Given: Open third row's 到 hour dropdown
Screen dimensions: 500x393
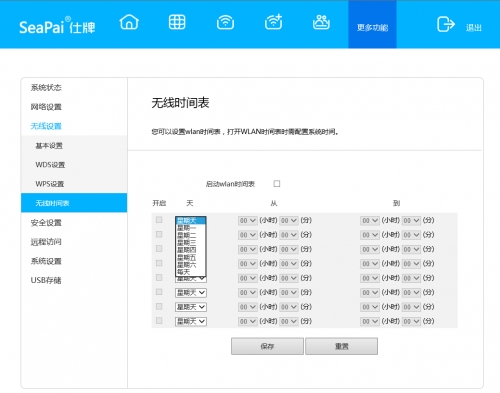Looking at the screenshot, I should pyautogui.click(x=370, y=249).
